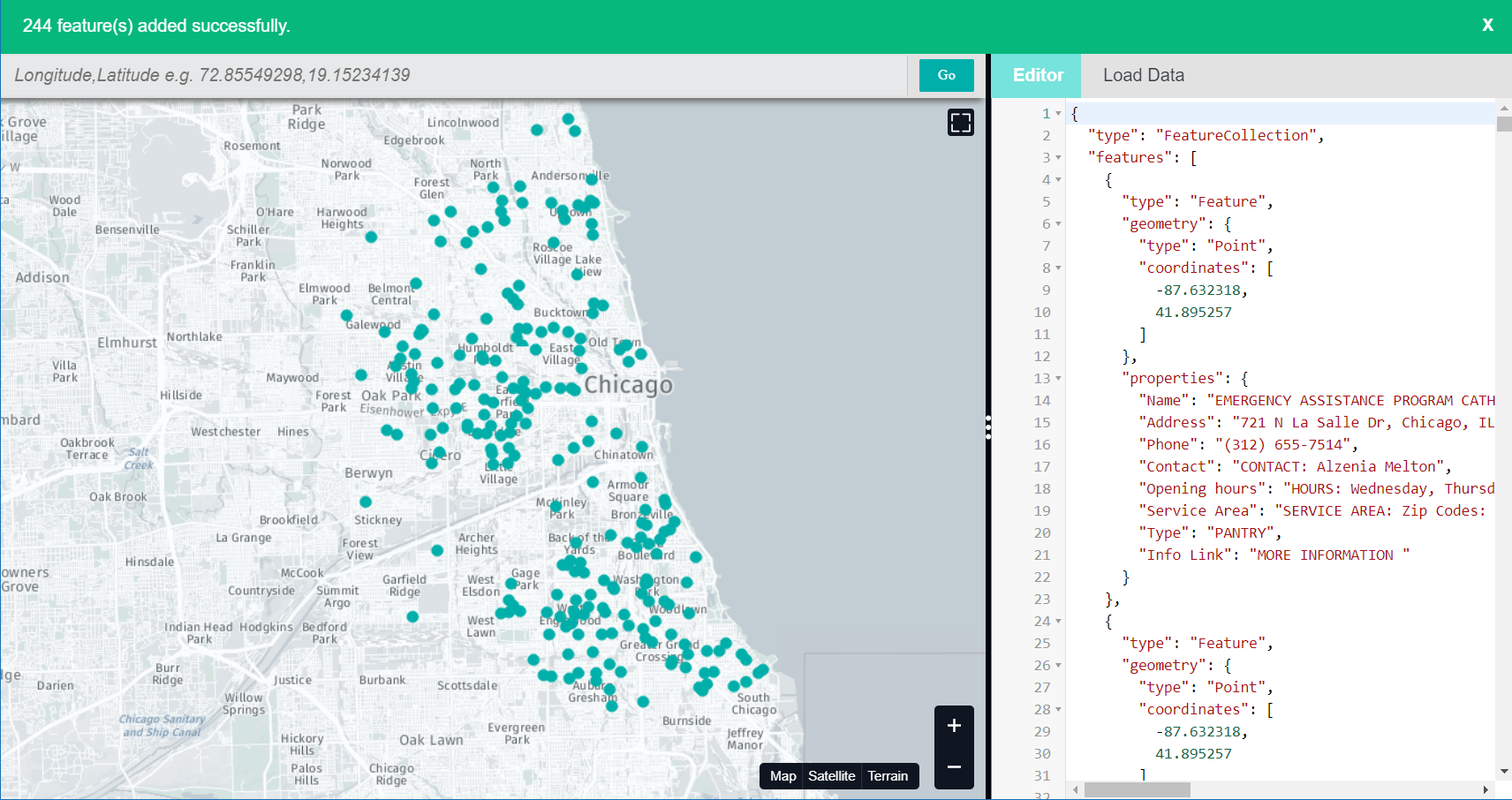This screenshot has height=800, width=1512.
Task: Switch to Satellite map view
Action: (x=831, y=776)
